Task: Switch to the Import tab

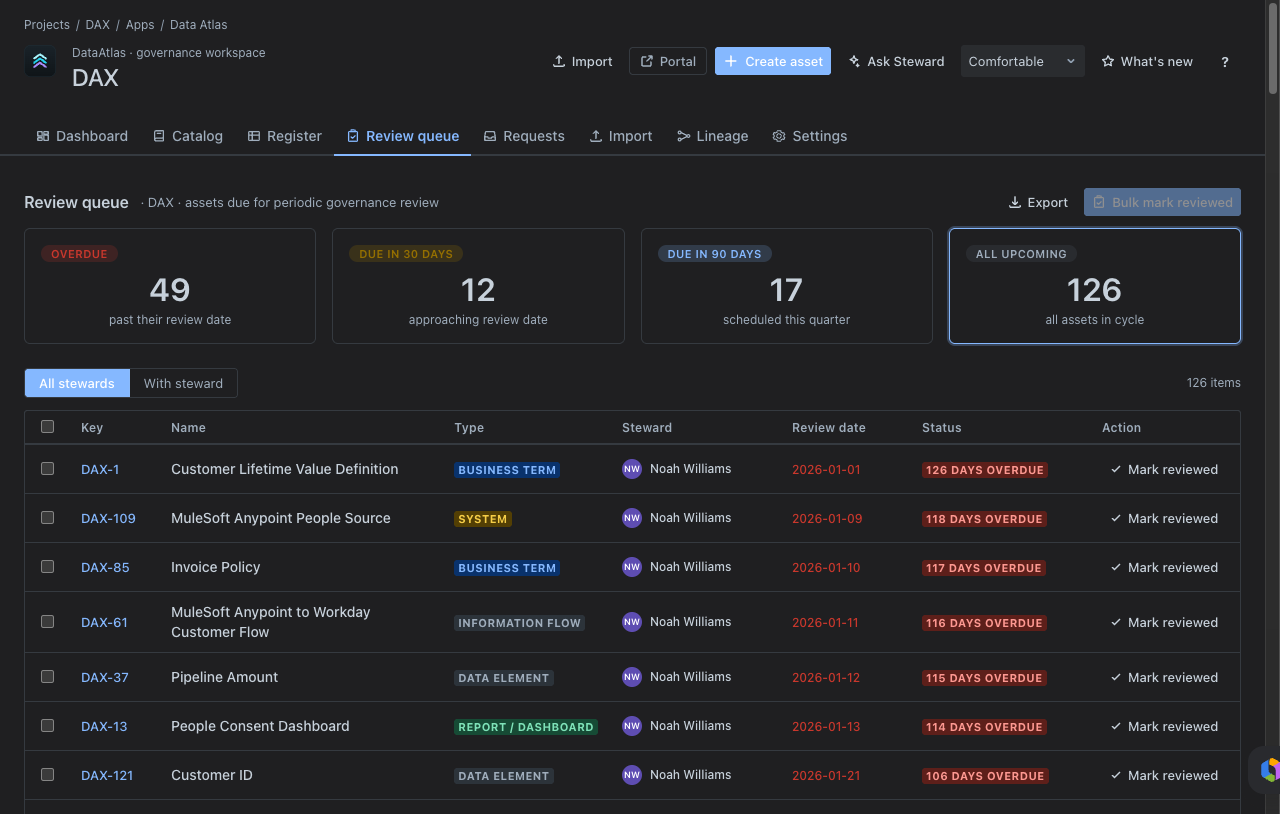Action: 621,136
